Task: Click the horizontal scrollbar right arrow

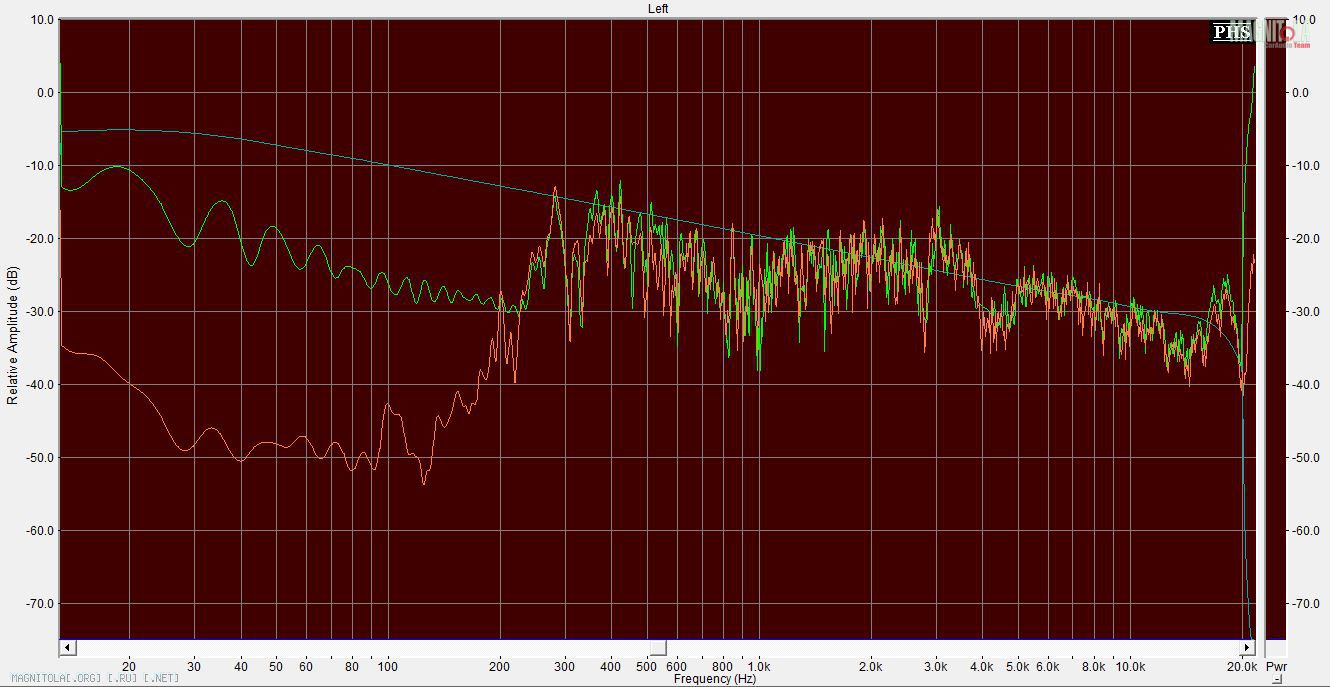Action: point(1247,648)
